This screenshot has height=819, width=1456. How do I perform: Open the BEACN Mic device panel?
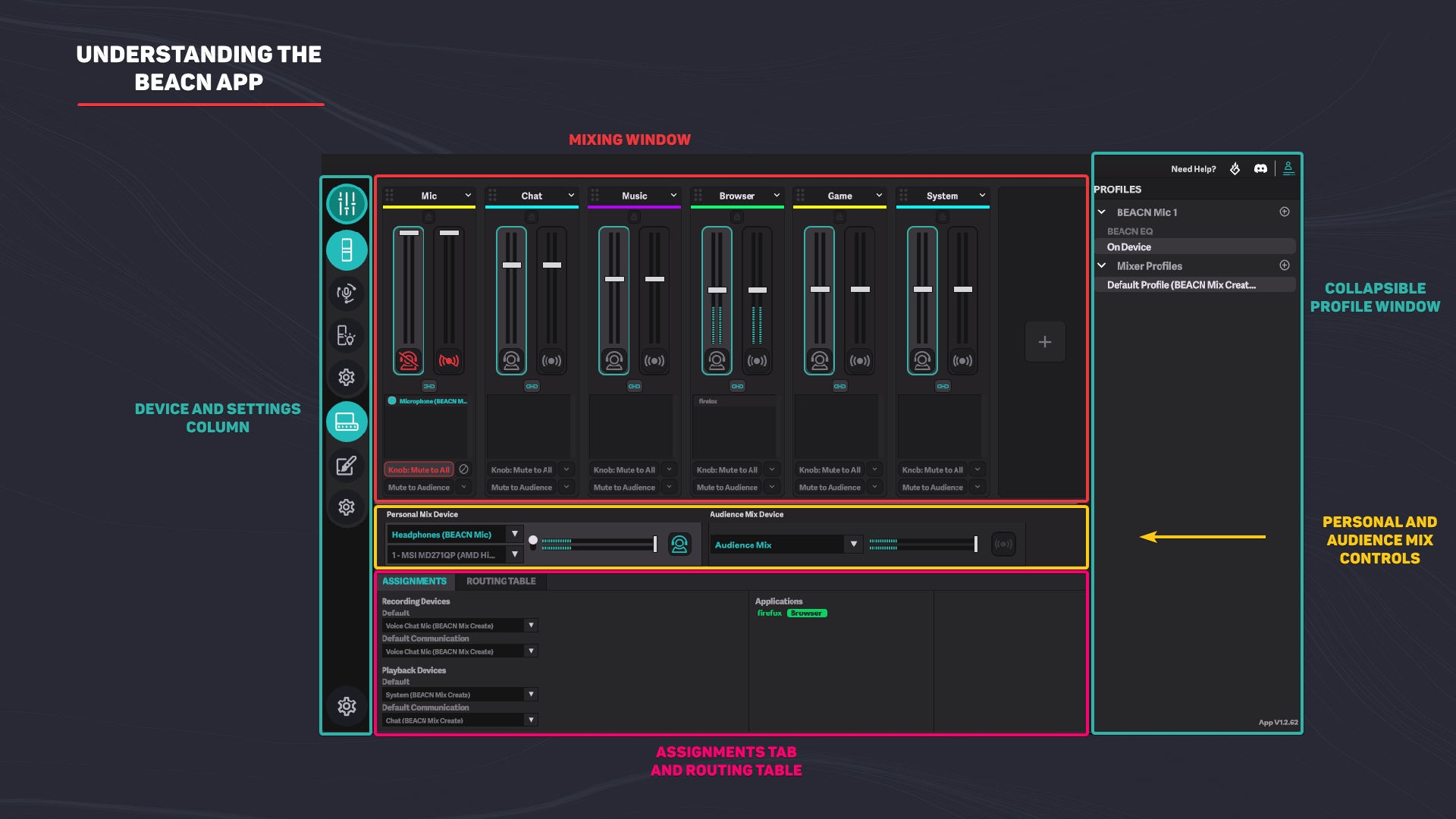(x=347, y=249)
